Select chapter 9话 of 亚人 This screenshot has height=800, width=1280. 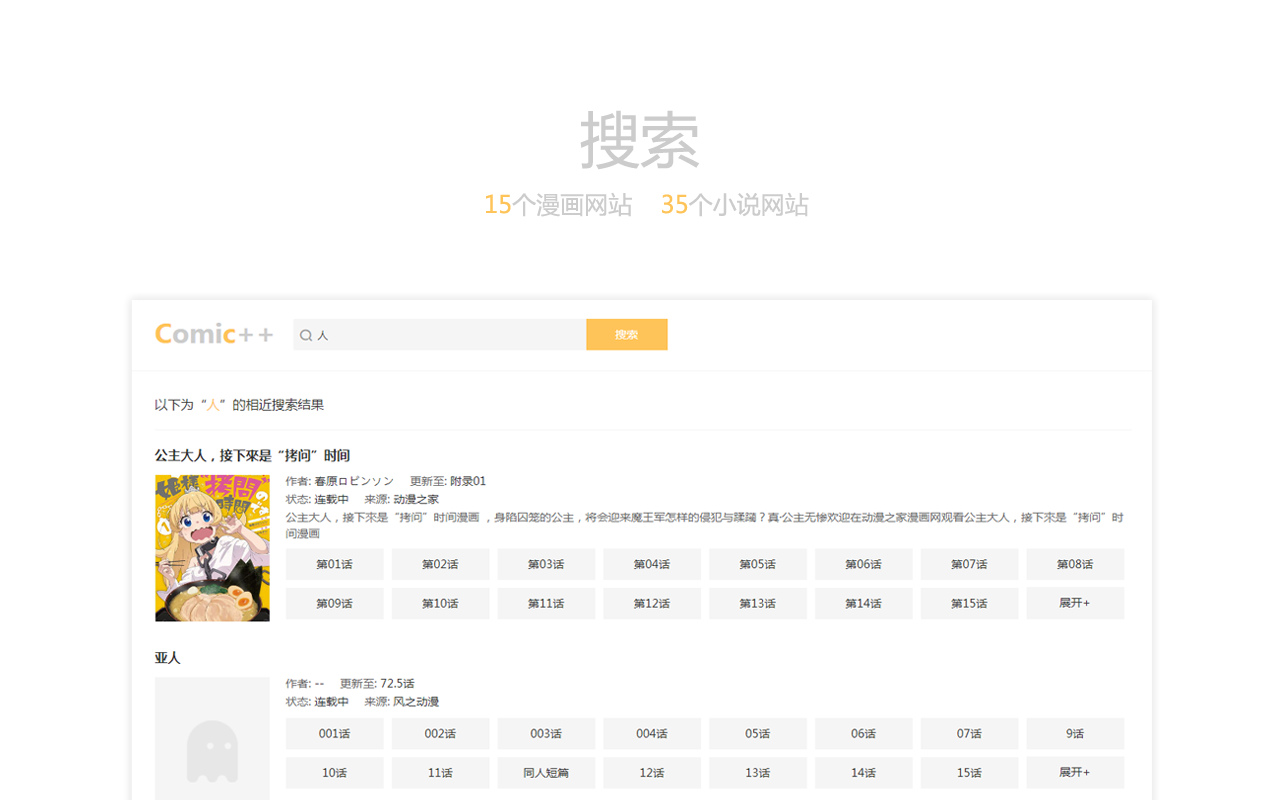(x=1074, y=733)
